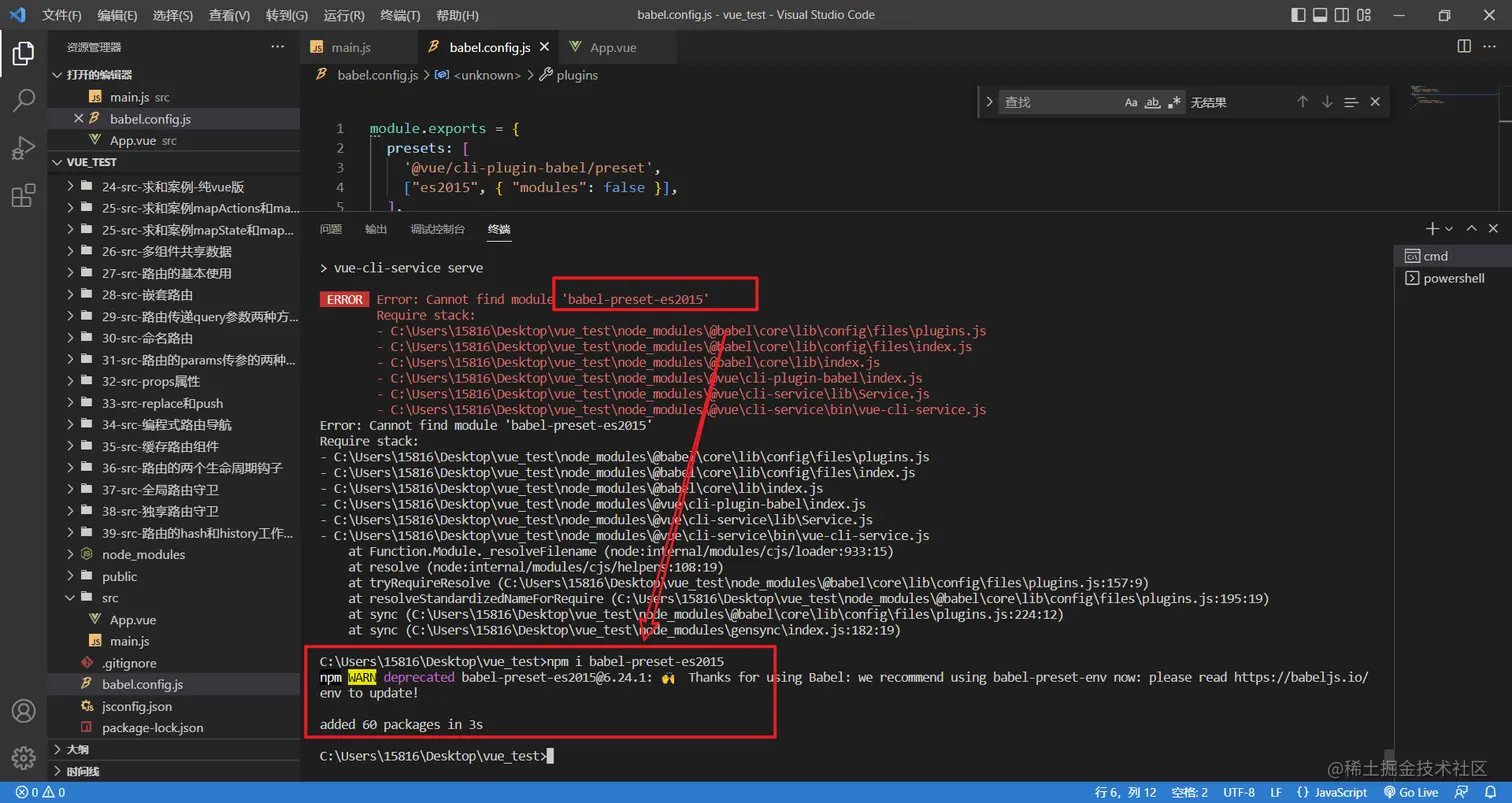Collapse the 打开的编辑器 section
Viewport: 1512px width, 803px height.
173,75
